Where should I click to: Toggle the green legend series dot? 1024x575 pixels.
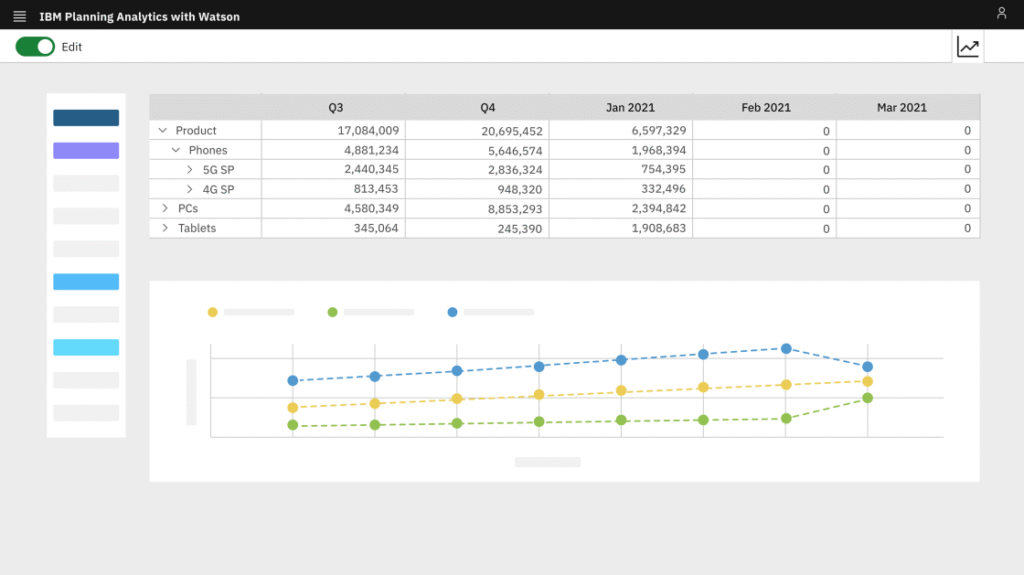[x=332, y=312]
